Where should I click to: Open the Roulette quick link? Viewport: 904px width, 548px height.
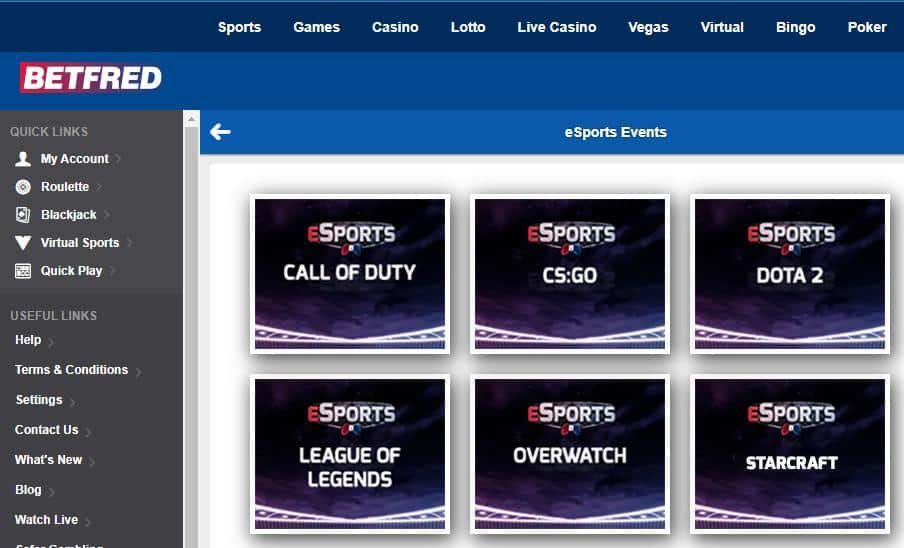(x=65, y=187)
